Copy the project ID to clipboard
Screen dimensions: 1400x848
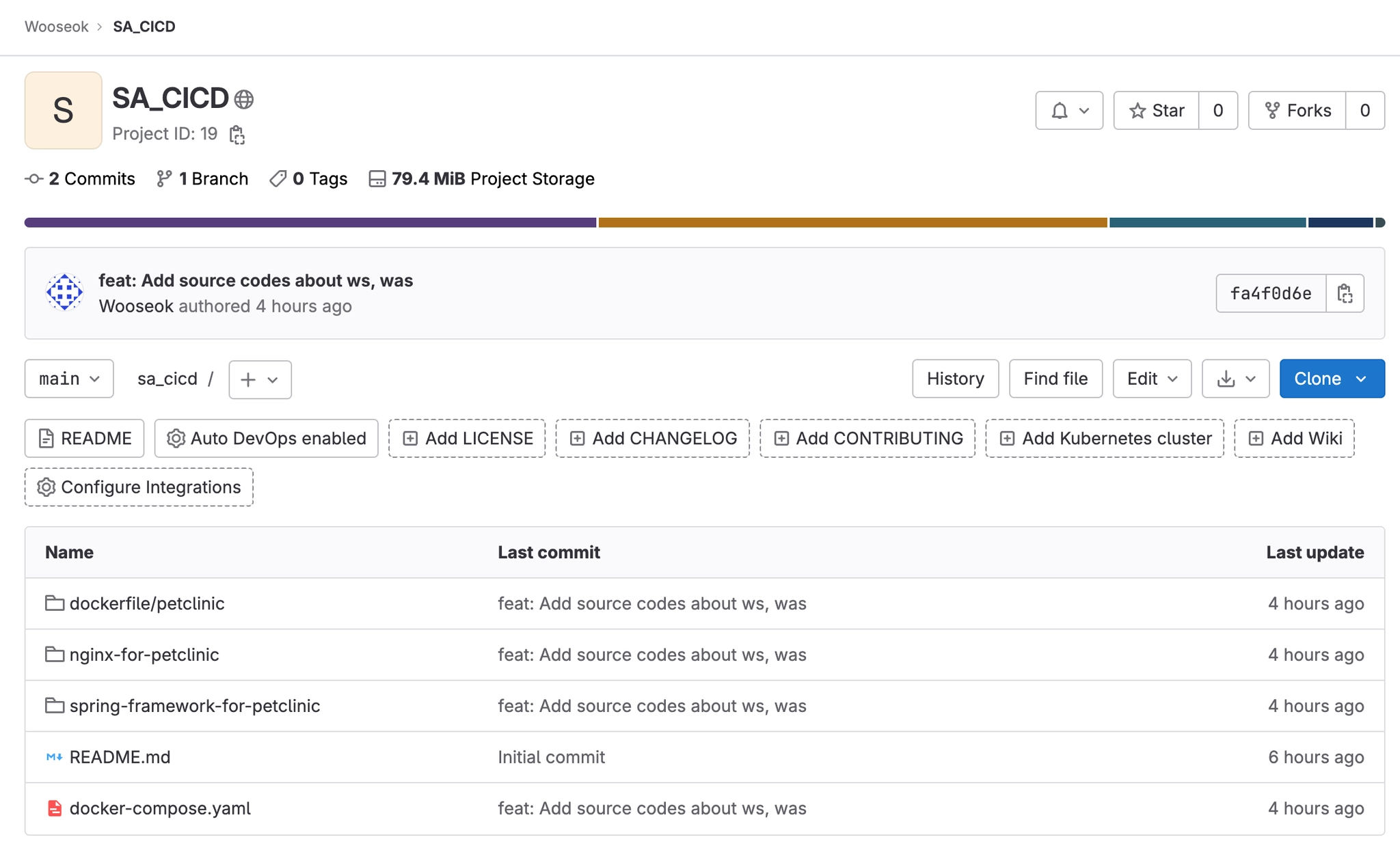point(237,135)
